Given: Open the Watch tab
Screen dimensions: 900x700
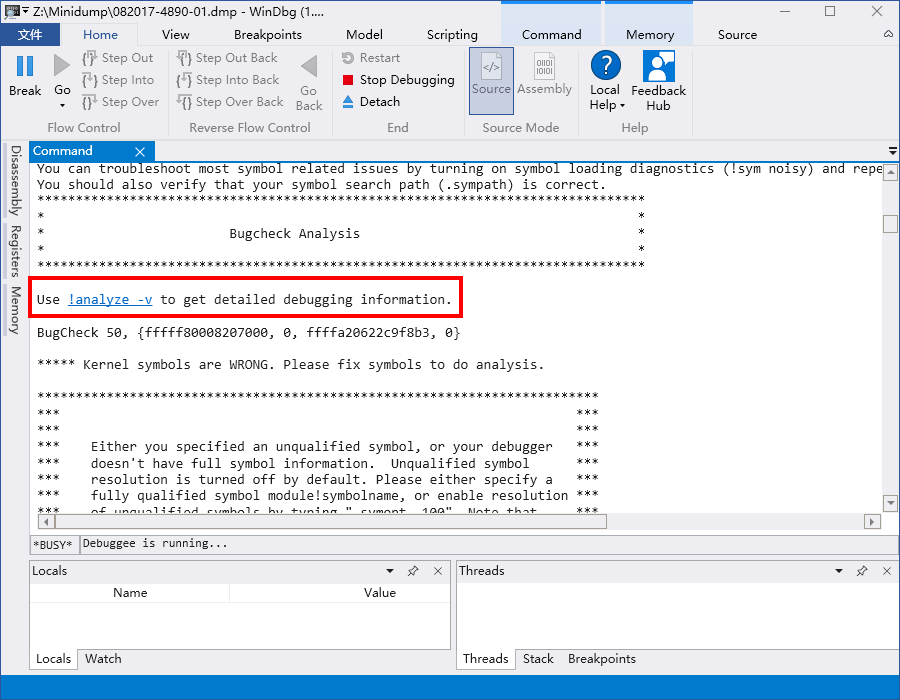Looking at the screenshot, I should pyautogui.click(x=103, y=659).
